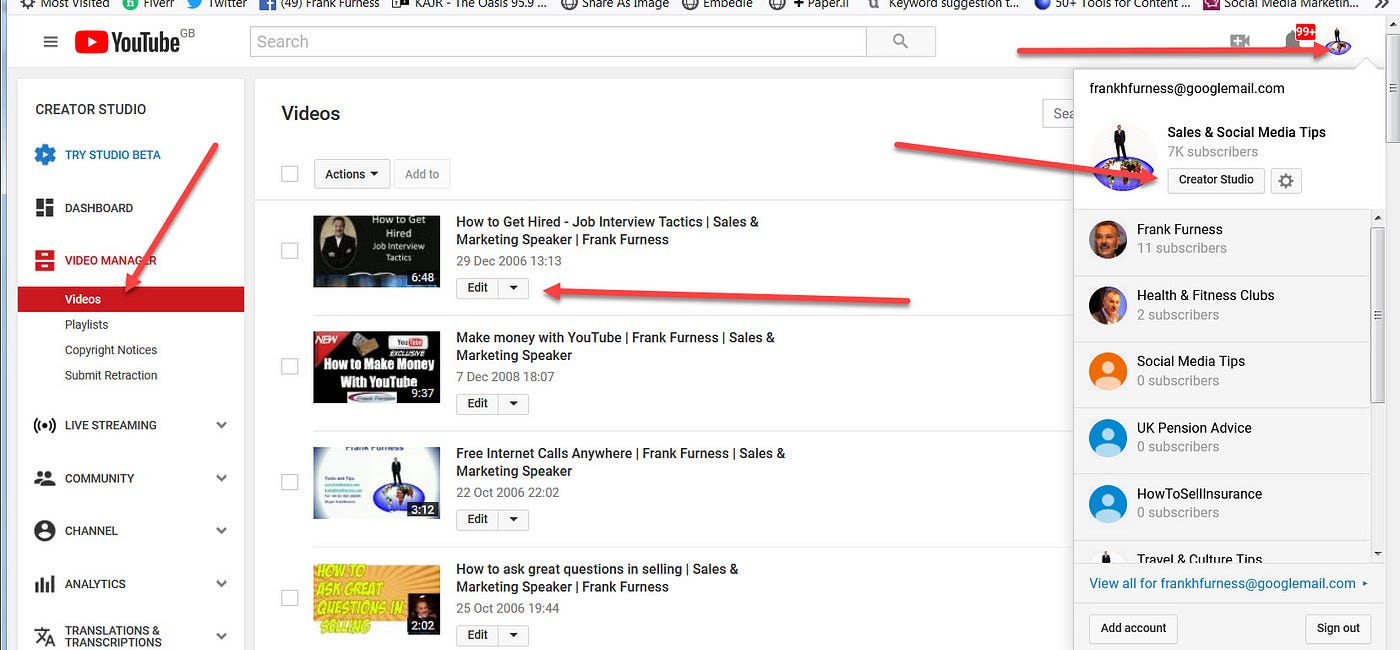The height and width of the screenshot is (650, 1400).
Task: Click TRY STUDIO BETA link
Action: tap(113, 155)
